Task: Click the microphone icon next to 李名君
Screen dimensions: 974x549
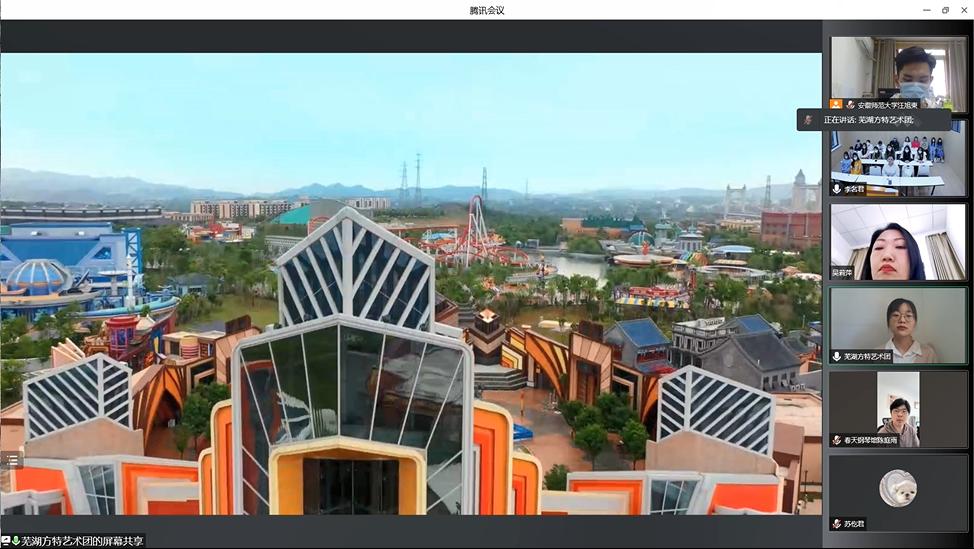Action: (837, 189)
